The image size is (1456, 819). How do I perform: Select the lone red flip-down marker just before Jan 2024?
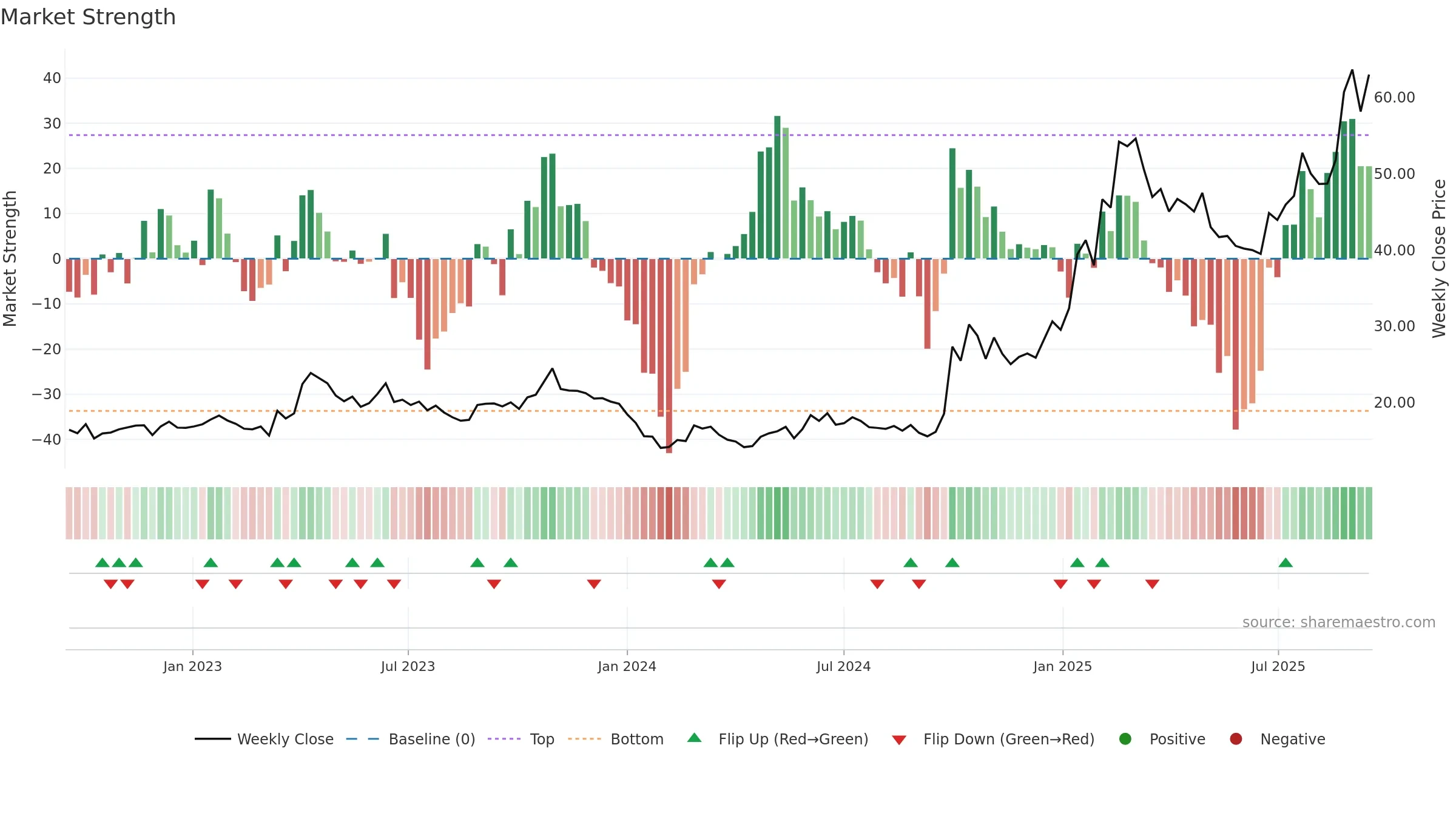pos(594,584)
